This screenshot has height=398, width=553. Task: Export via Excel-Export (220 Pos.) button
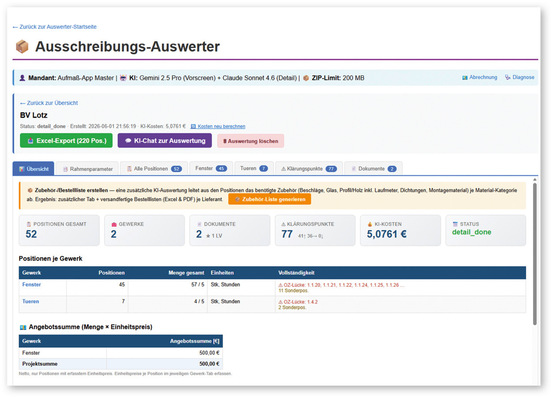(66, 141)
